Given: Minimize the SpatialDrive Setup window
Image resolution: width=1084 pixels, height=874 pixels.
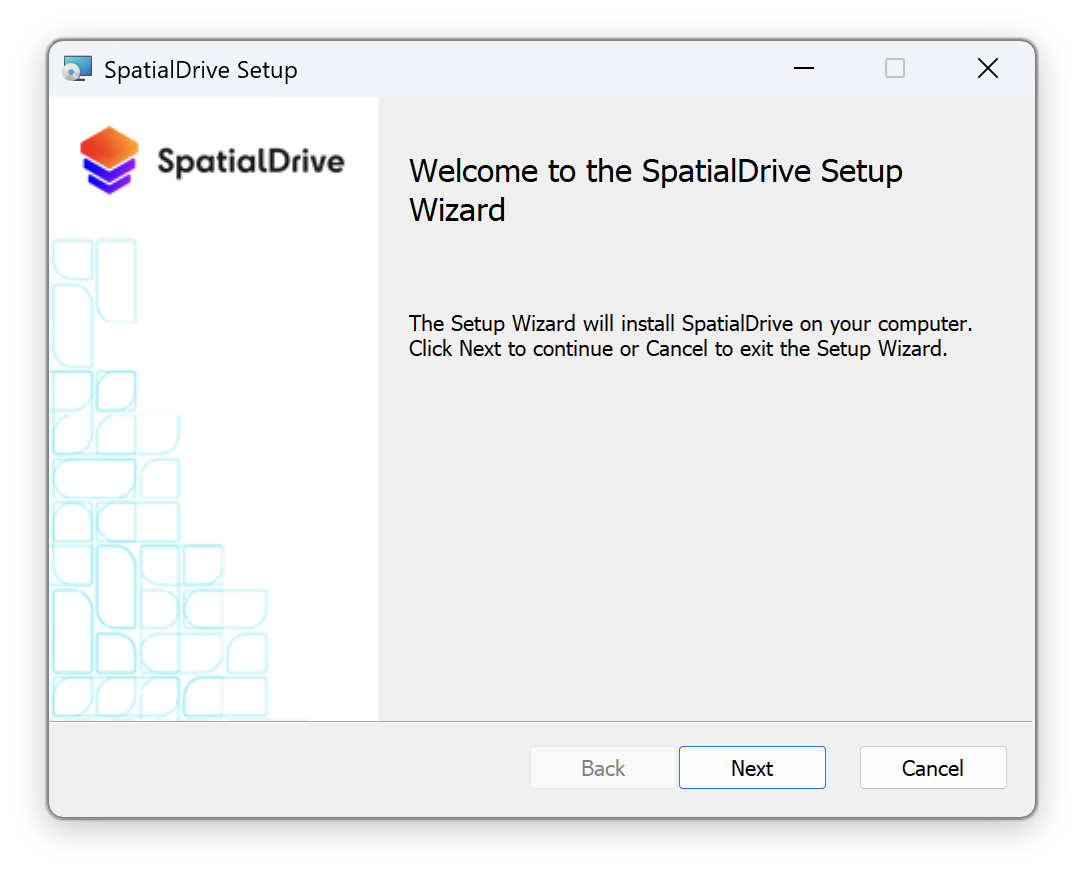Looking at the screenshot, I should pos(803,68).
